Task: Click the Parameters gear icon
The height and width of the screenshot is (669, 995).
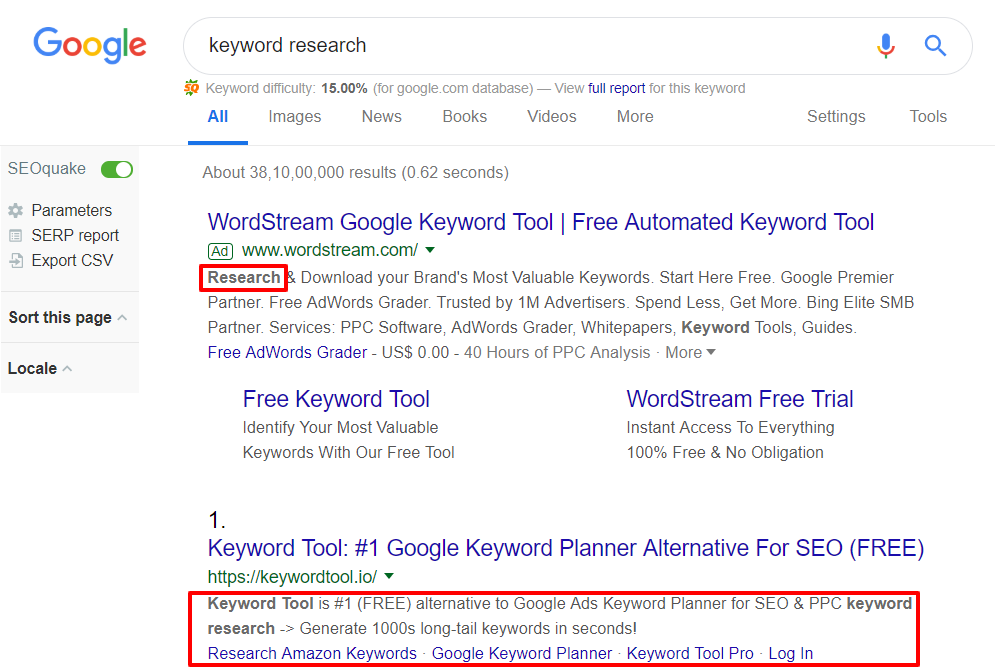Action: [16, 210]
